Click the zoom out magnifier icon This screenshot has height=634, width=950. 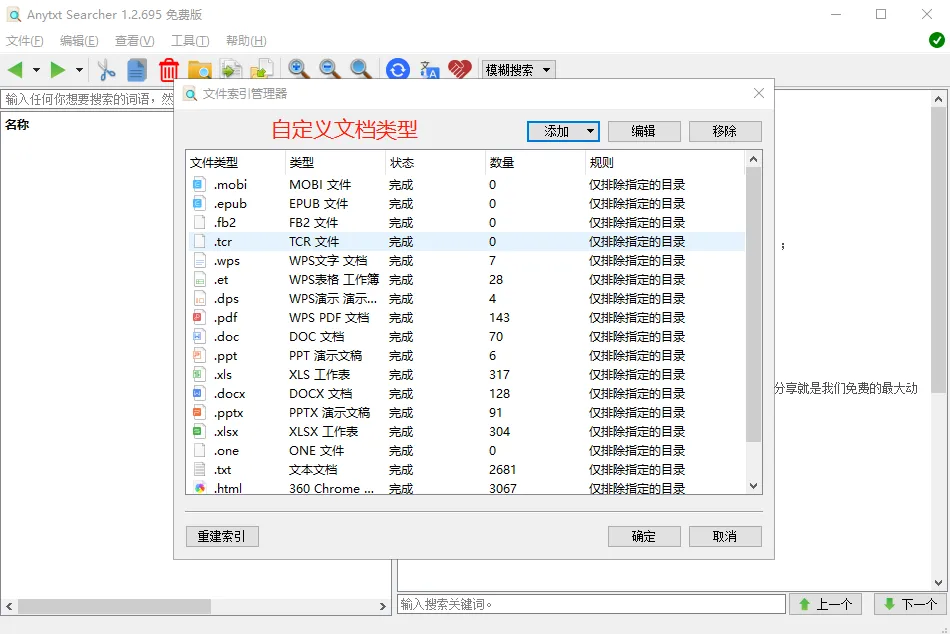(330, 69)
